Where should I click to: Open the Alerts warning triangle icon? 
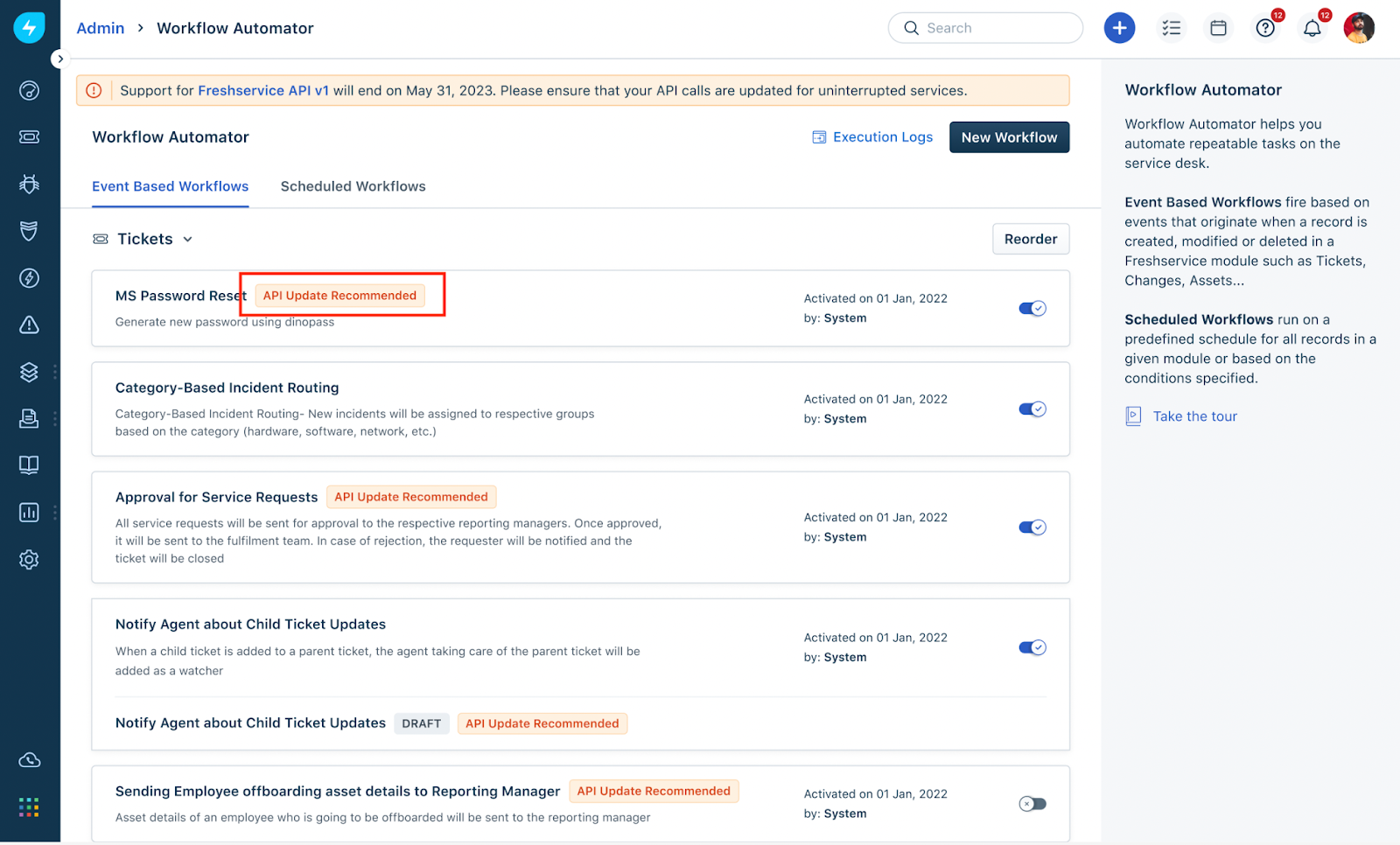click(29, 325)
